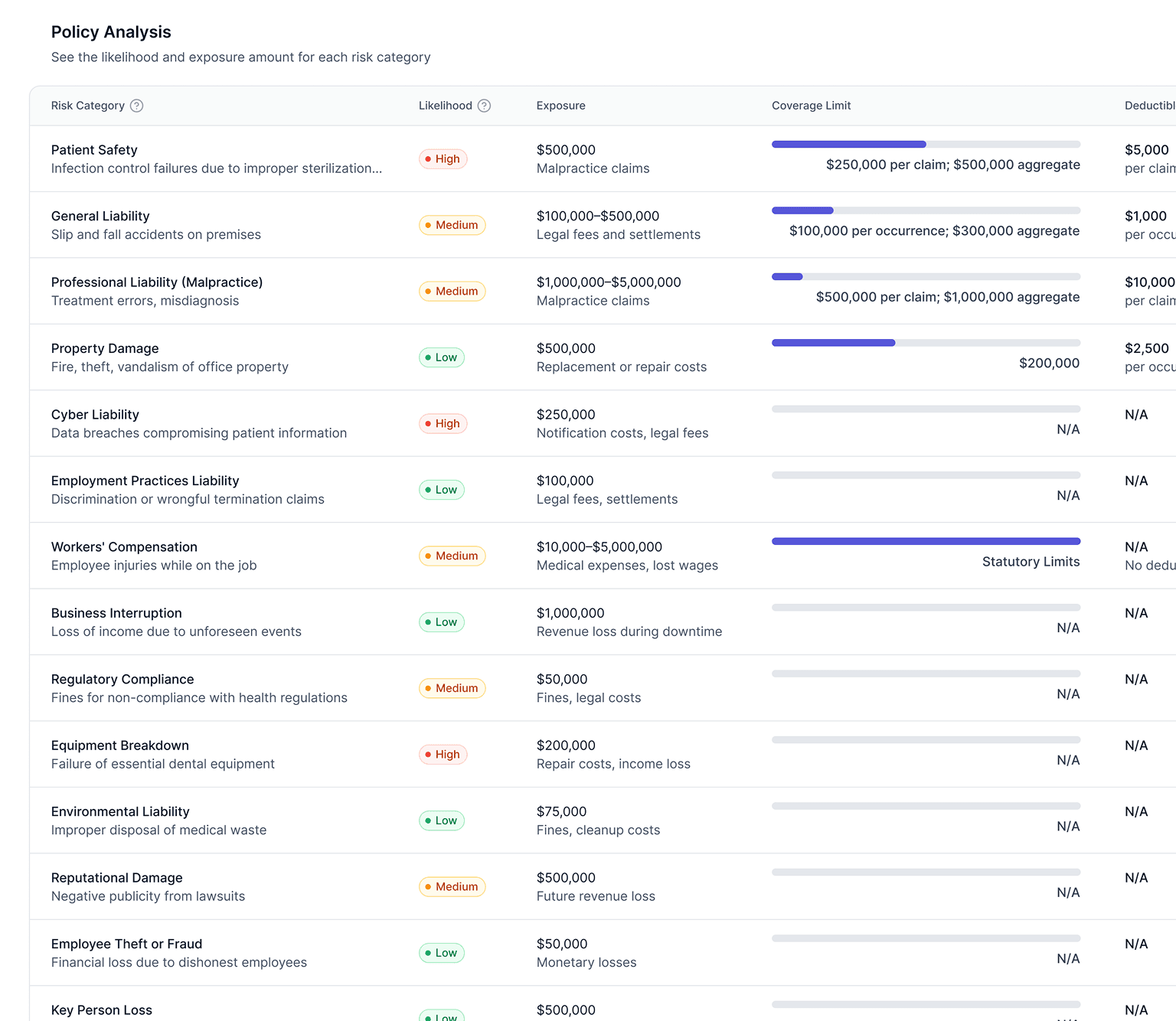Click the Medium badge for General Liability
Viewport: 1176px width, 1021px height.
(452, 225)
